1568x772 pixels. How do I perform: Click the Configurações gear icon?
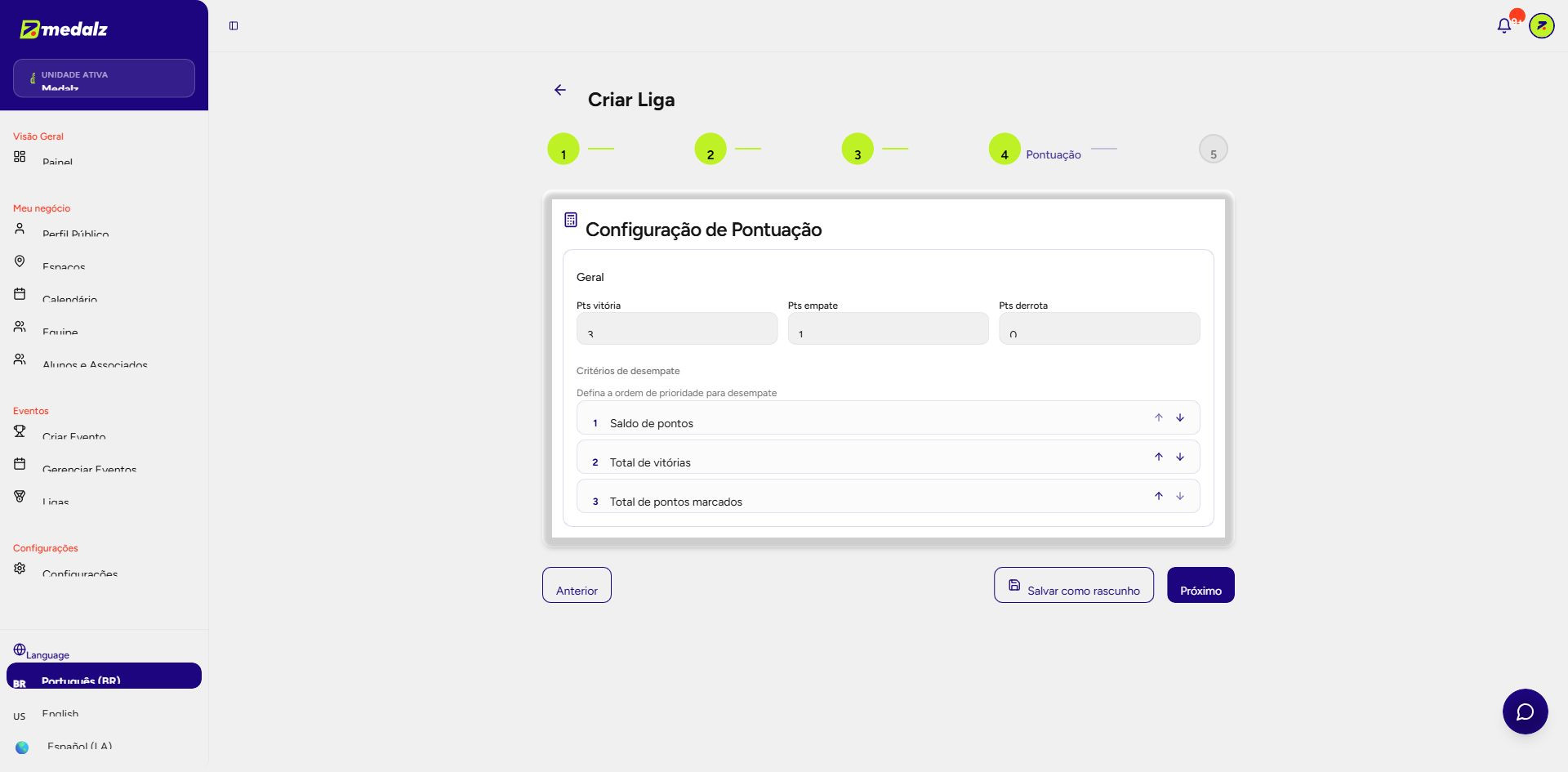[20, 569]
